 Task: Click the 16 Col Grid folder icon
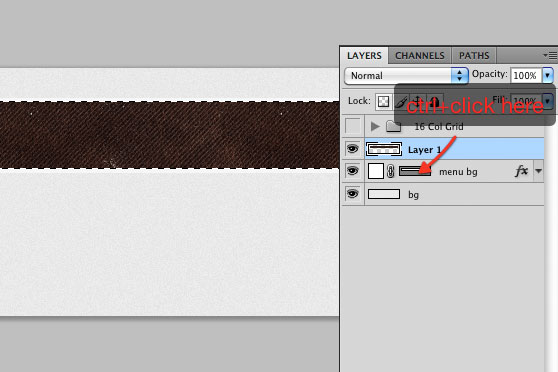393,126
